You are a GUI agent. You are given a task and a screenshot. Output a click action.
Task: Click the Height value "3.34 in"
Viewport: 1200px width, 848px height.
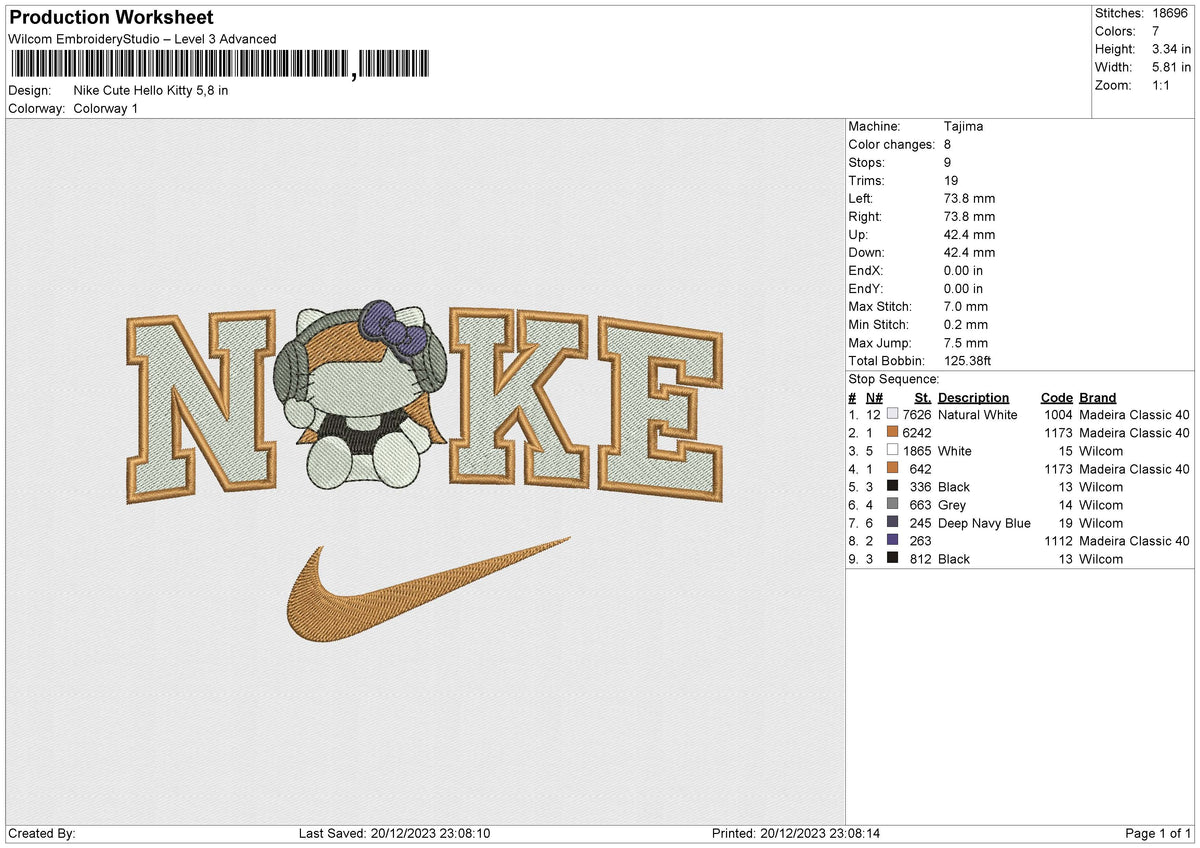[x=1172, y=49]
